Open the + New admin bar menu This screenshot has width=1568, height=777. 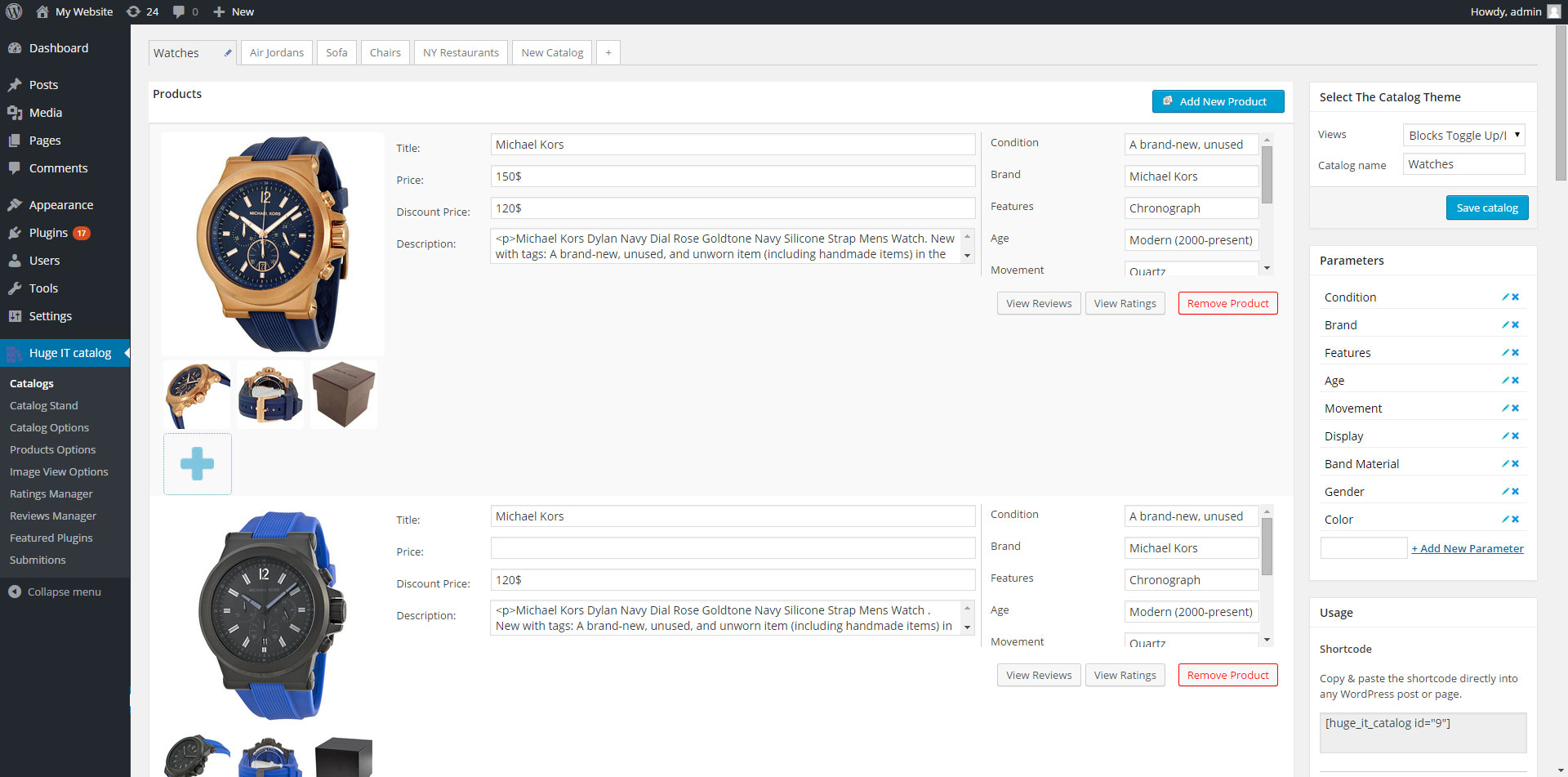(x=234, y=11)
